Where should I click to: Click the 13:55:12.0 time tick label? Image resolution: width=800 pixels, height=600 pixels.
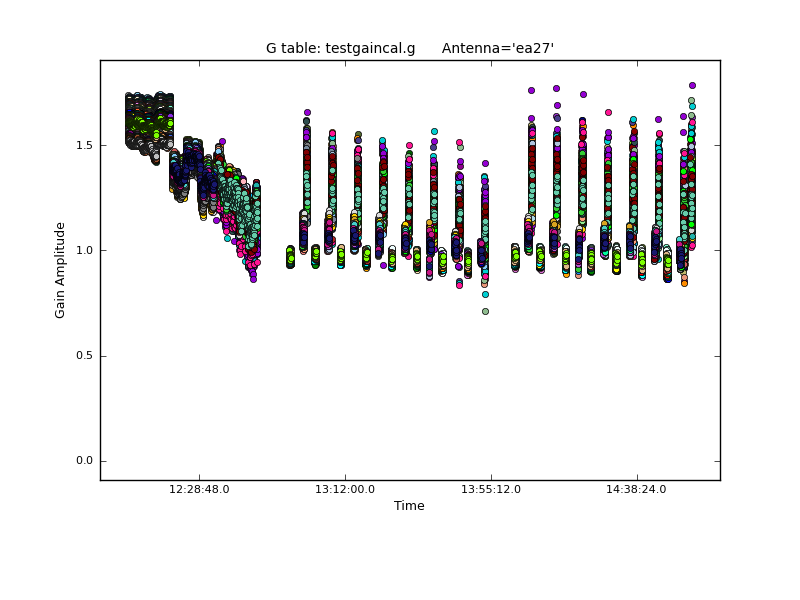491,490
